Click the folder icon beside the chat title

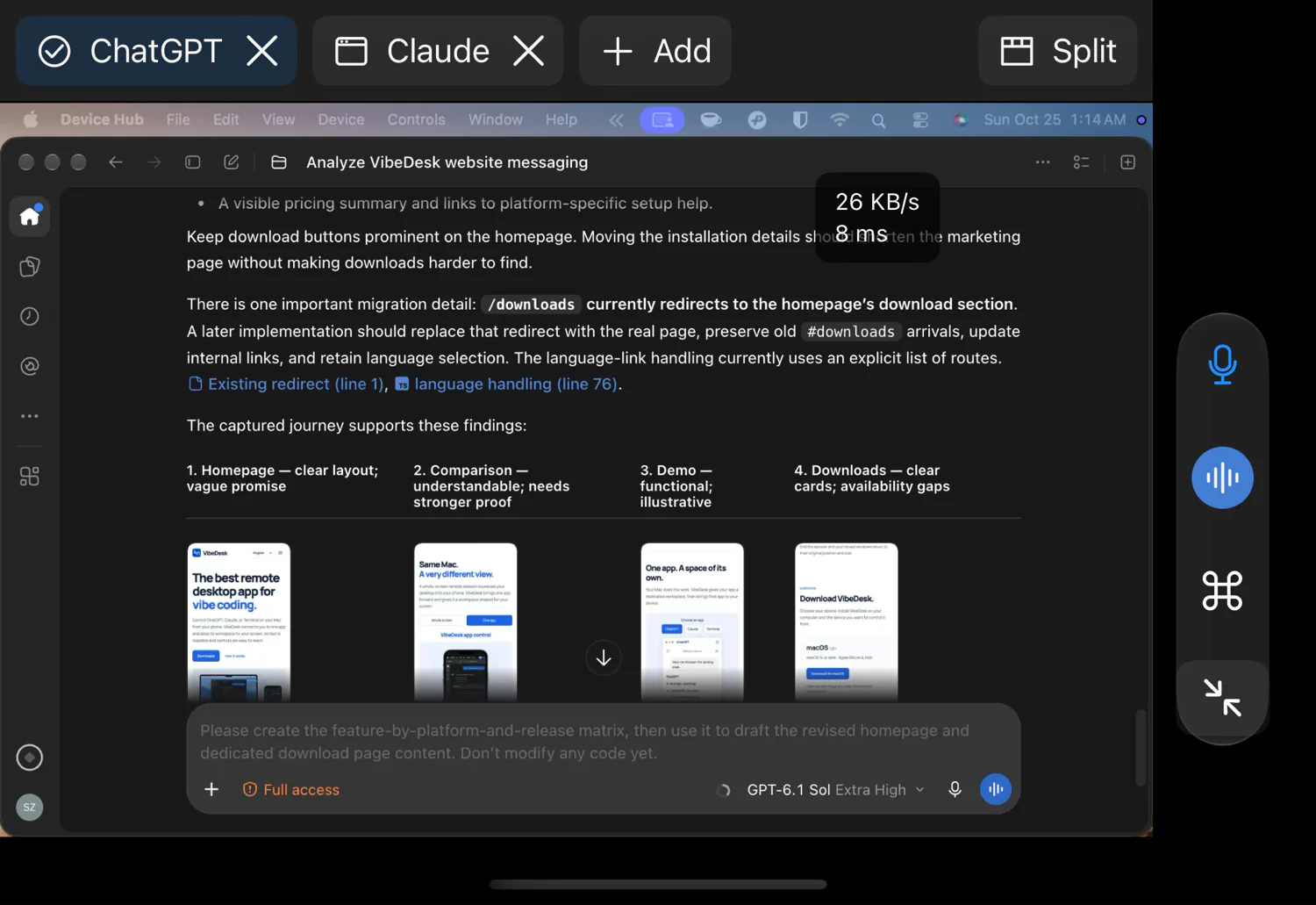click(279, 162)
